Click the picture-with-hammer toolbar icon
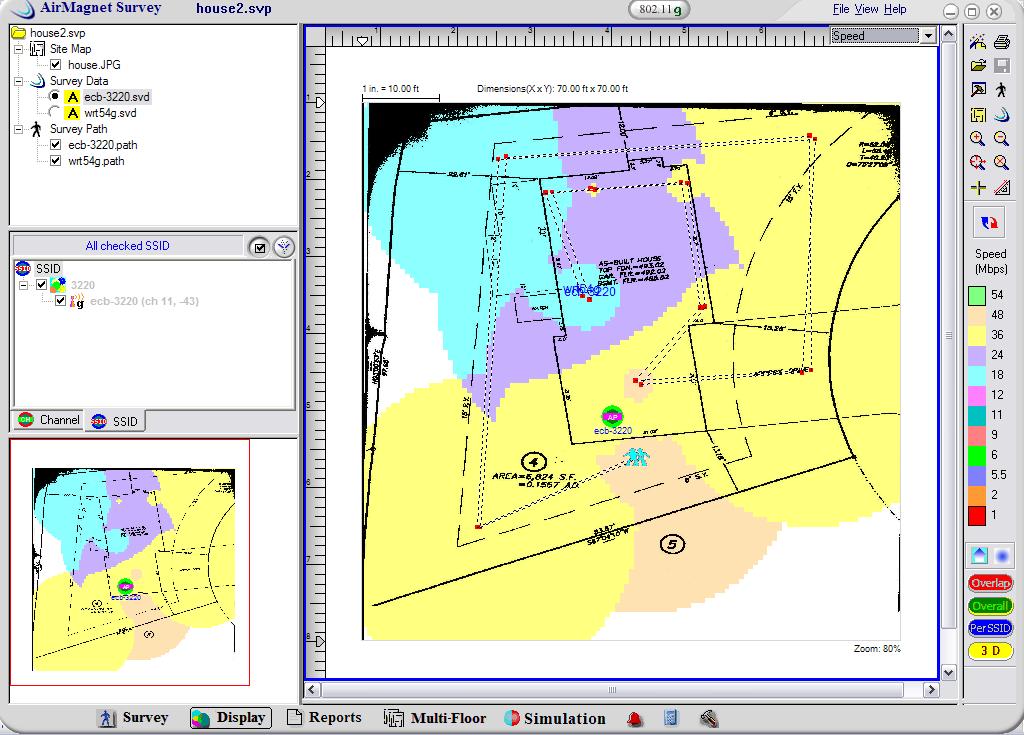This screenshot has width=1024, height=735. click(x=978, y=90)
